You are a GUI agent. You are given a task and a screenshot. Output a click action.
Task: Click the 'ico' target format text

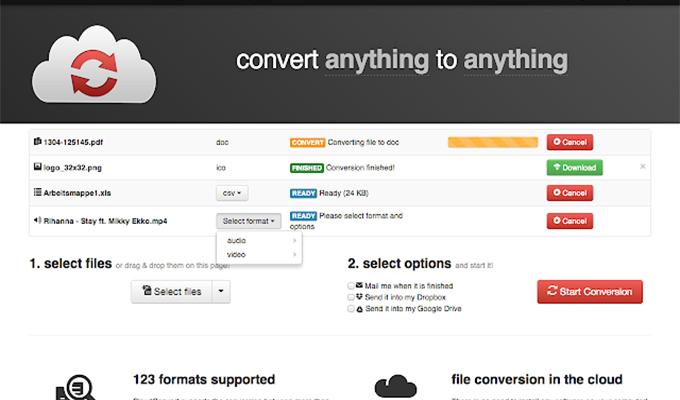click(221, 168)
